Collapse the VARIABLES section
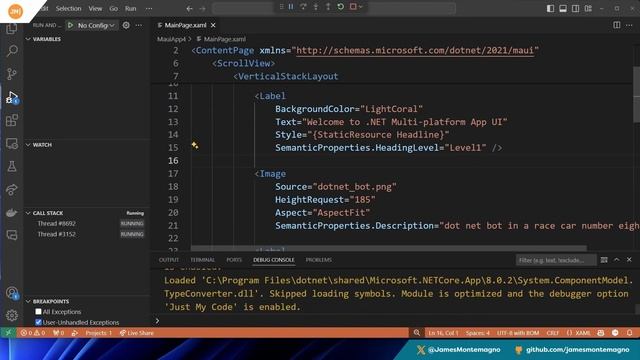Screen dimensions: 640x360 [28, 39]
